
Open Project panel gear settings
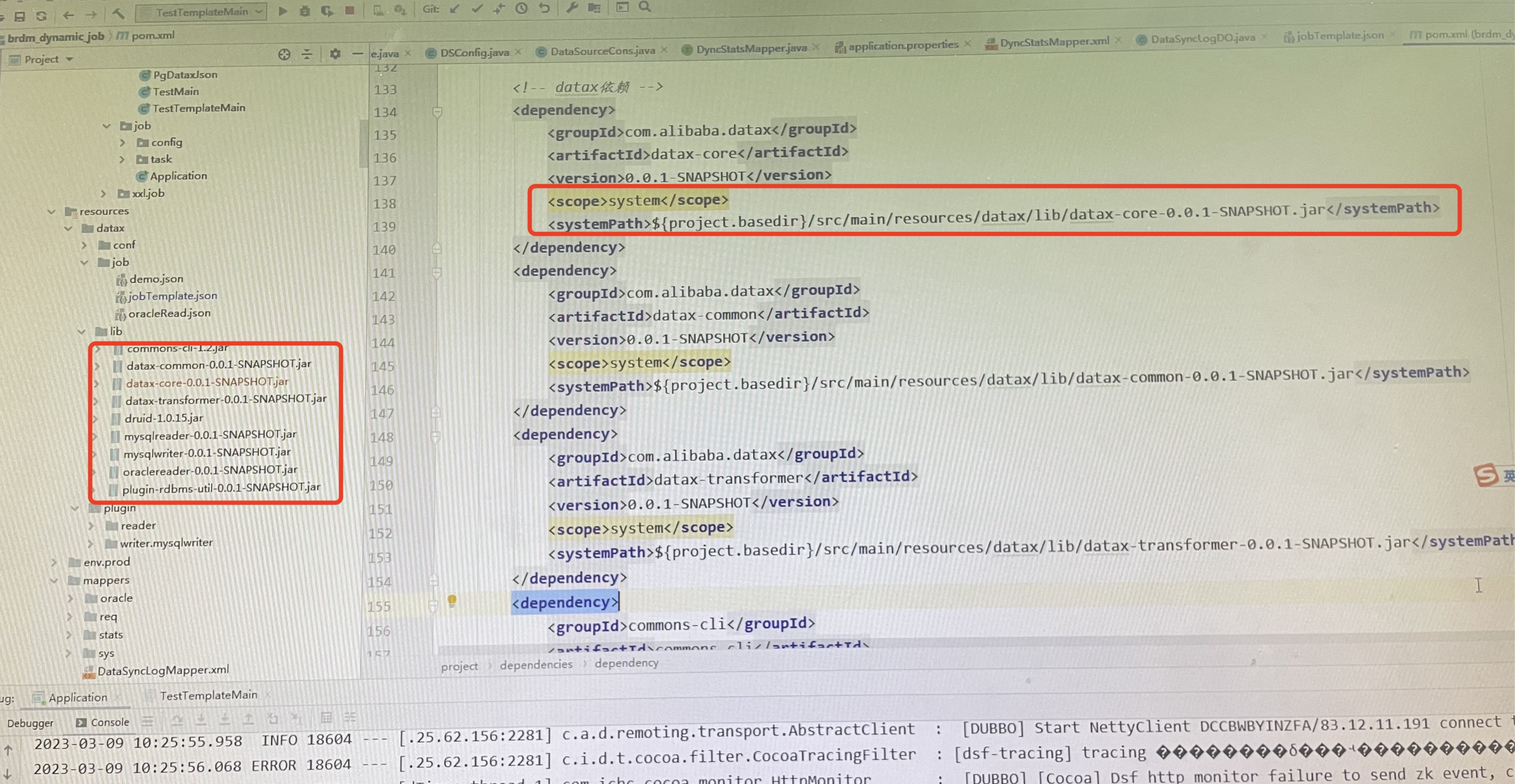[x=335, y=54]
